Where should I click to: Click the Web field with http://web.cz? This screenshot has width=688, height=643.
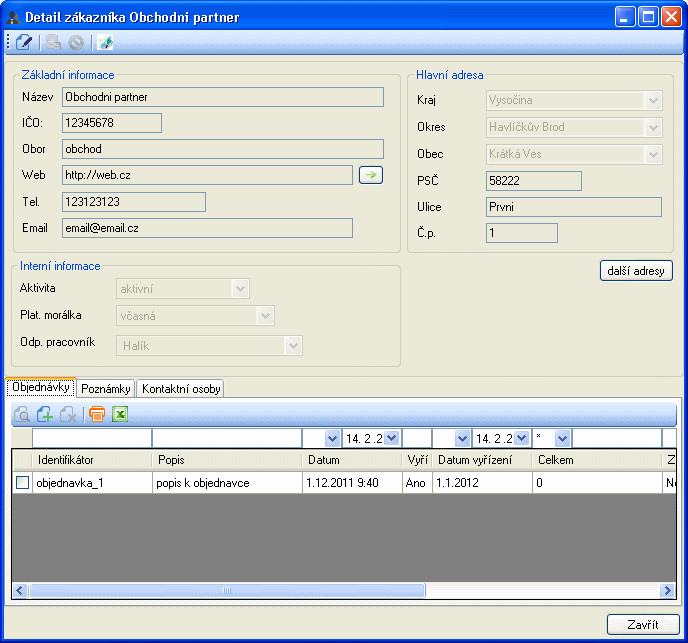(208, 175)
